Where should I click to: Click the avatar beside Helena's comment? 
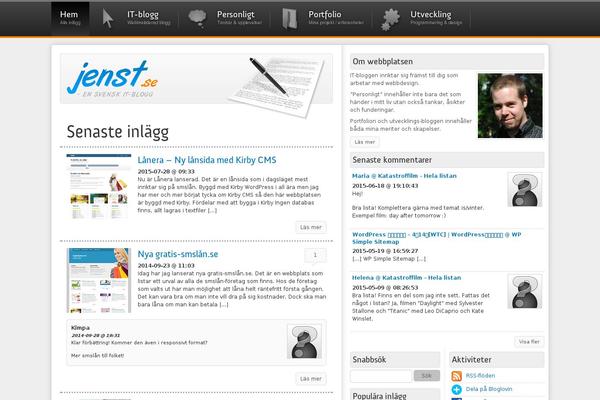(x=525, y=291)
